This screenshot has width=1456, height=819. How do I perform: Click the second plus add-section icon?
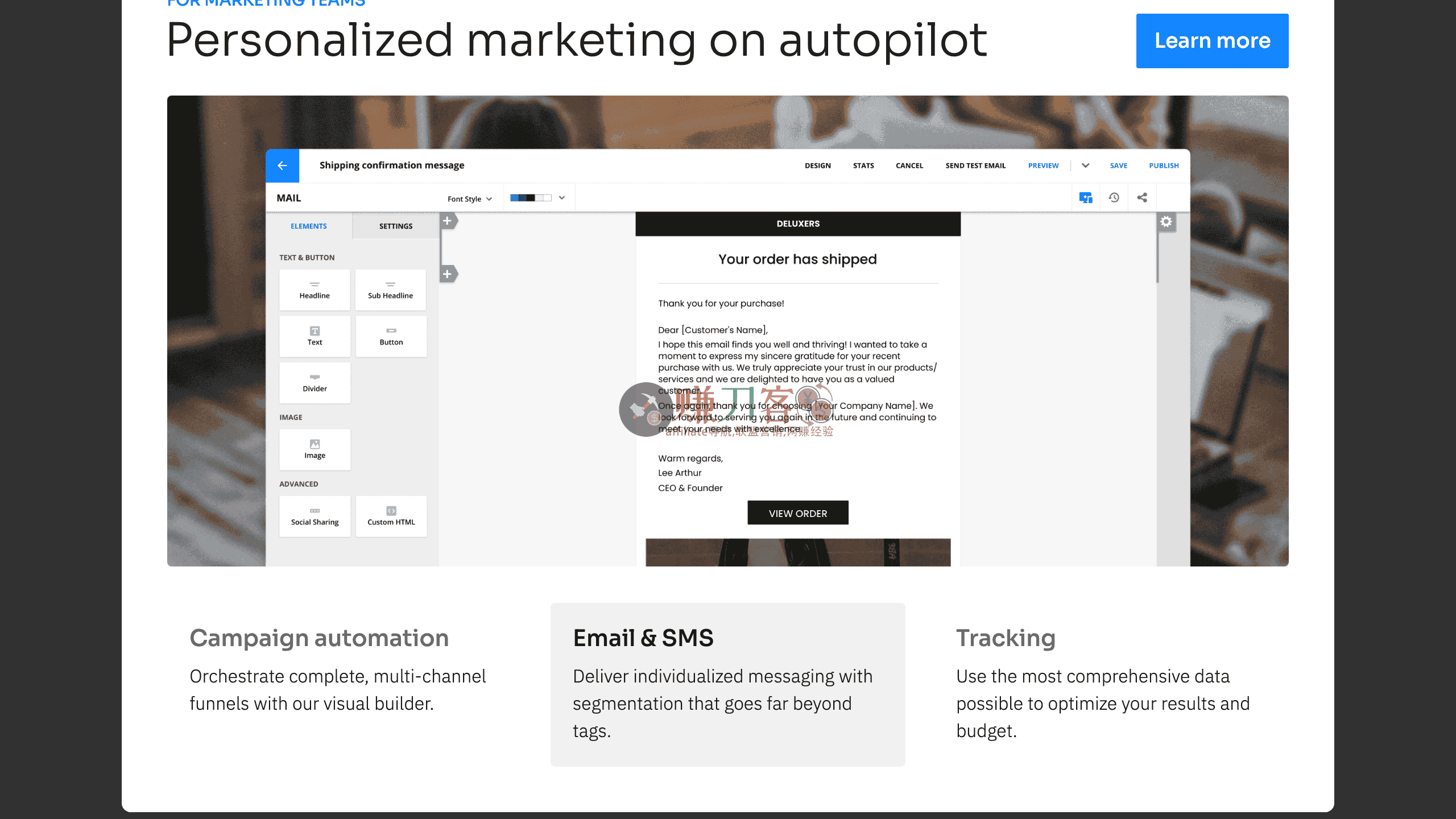click(448, 274)
